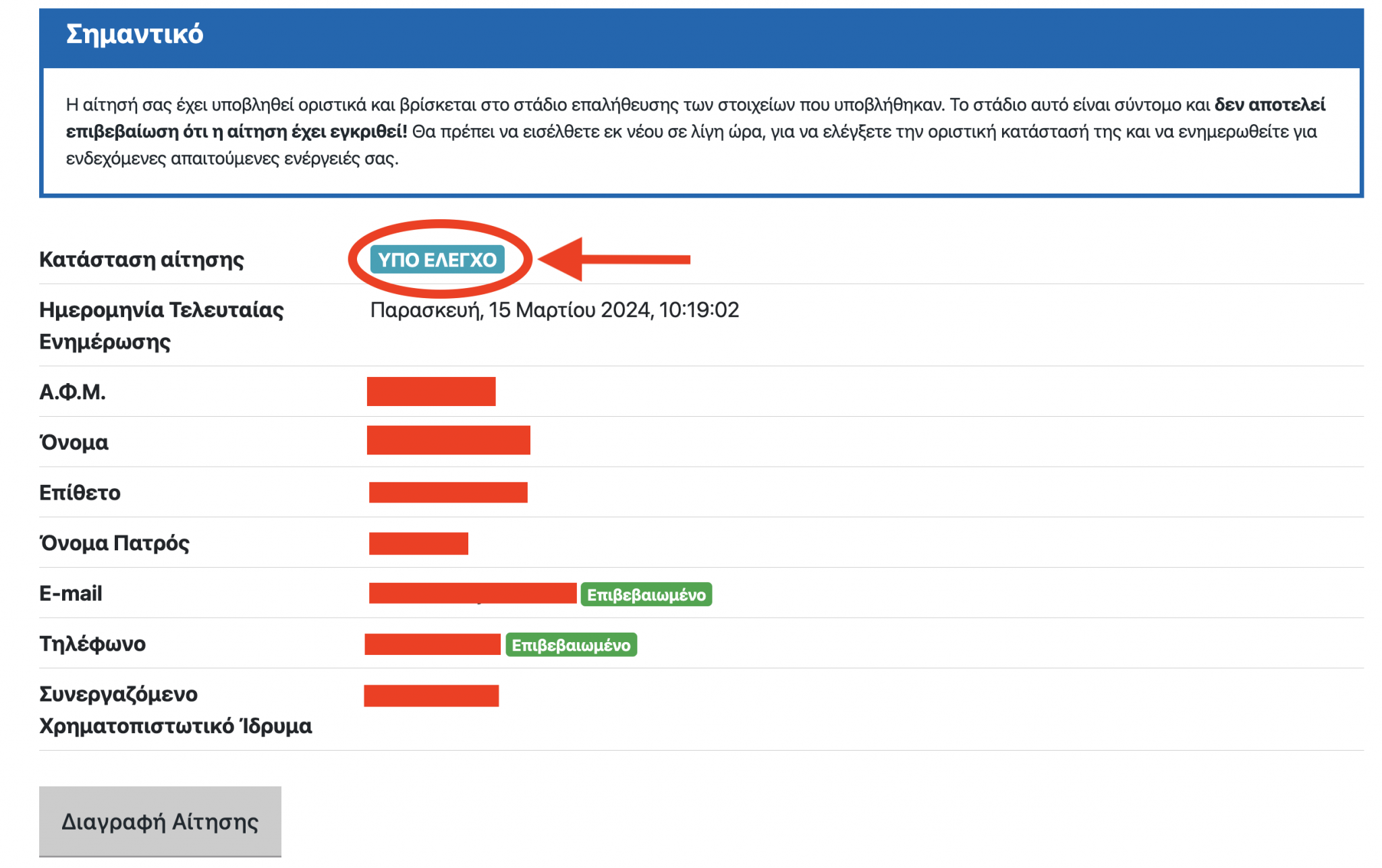Click the redacted Επίθετο value
Viewport: 1382px width, 868px height.
[448, 492]
